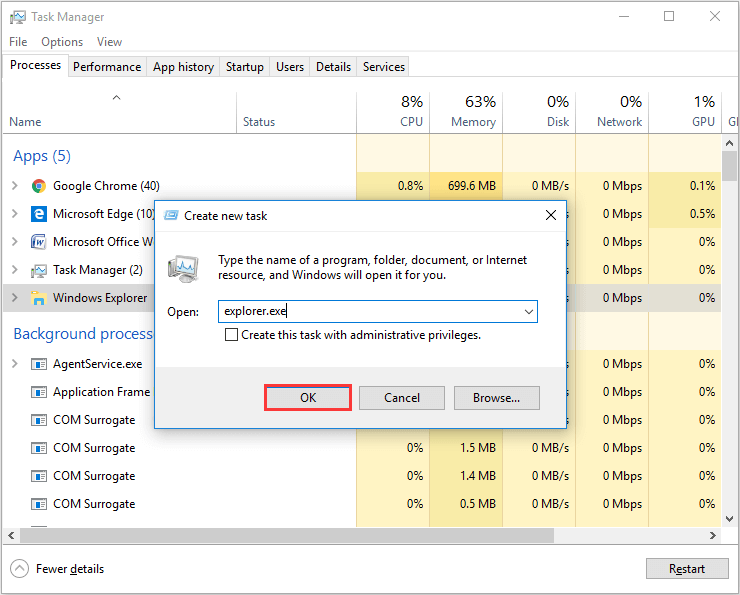Open the dropdown arrow in the Open field
The width and height of the screenshot is (740, 595).
(527, 312)
